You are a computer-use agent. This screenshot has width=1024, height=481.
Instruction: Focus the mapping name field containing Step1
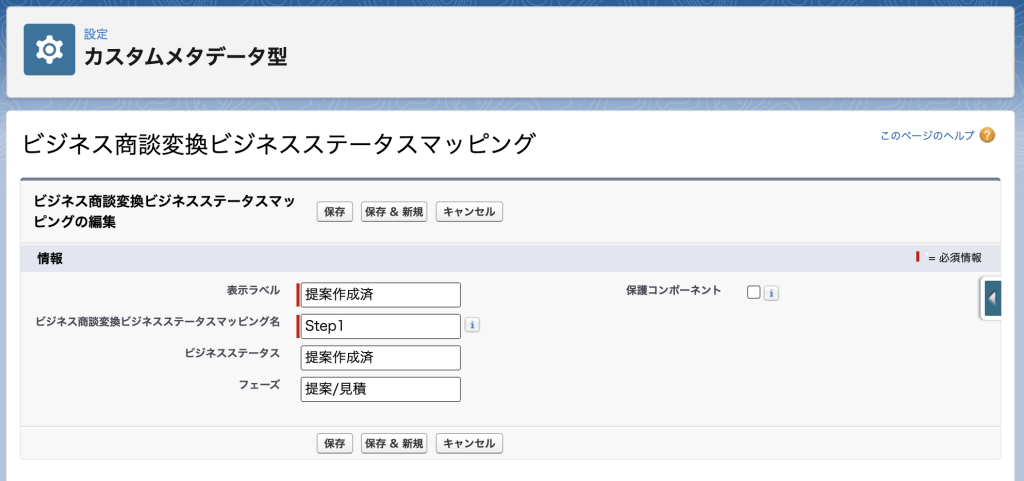(381, 326)
